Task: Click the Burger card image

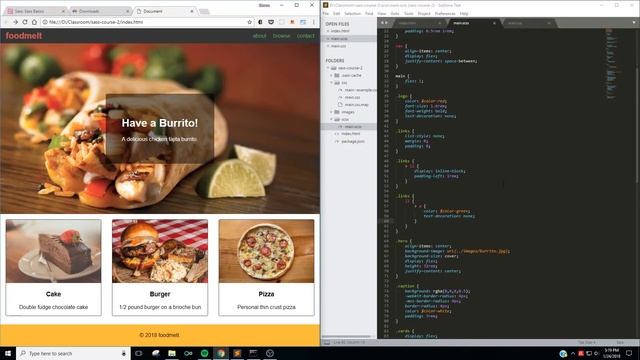Action: pyautogui.click(x=160, y=251)
